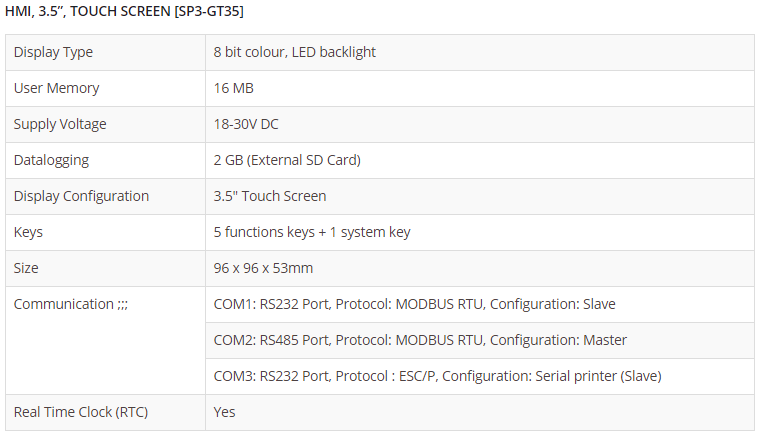Click the Display Type row label
Viewport: 759px width, 436px height.
53,52
